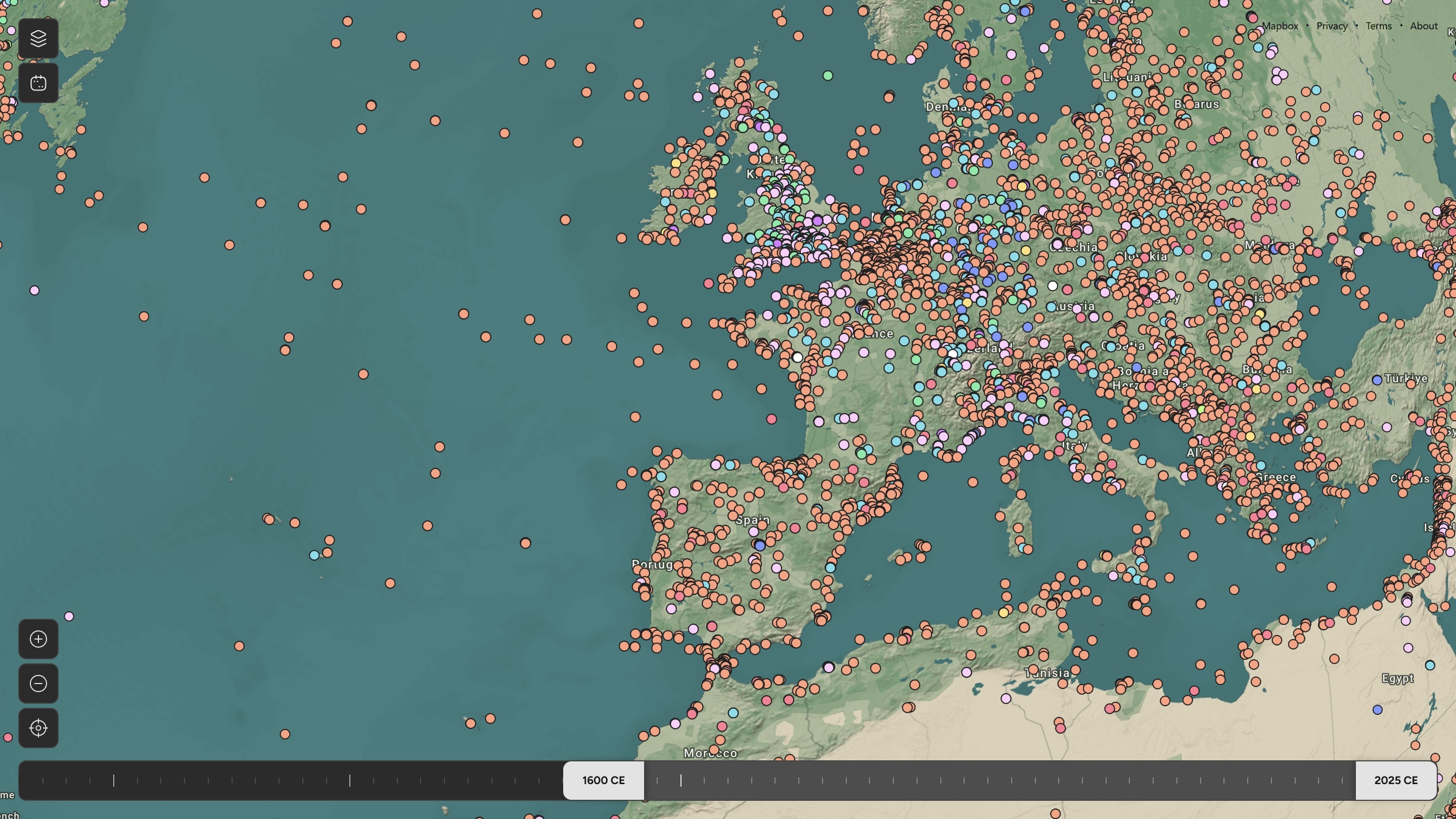Select the white marker in western France
Screen dimensions: 1456x819
click(797, 357)
